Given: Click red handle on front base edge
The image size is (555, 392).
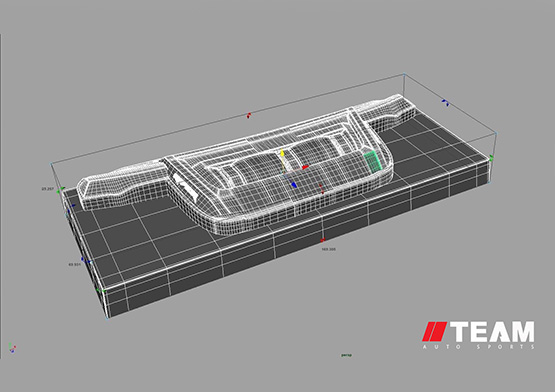Looking at the screenshot, I should (322, 240).
